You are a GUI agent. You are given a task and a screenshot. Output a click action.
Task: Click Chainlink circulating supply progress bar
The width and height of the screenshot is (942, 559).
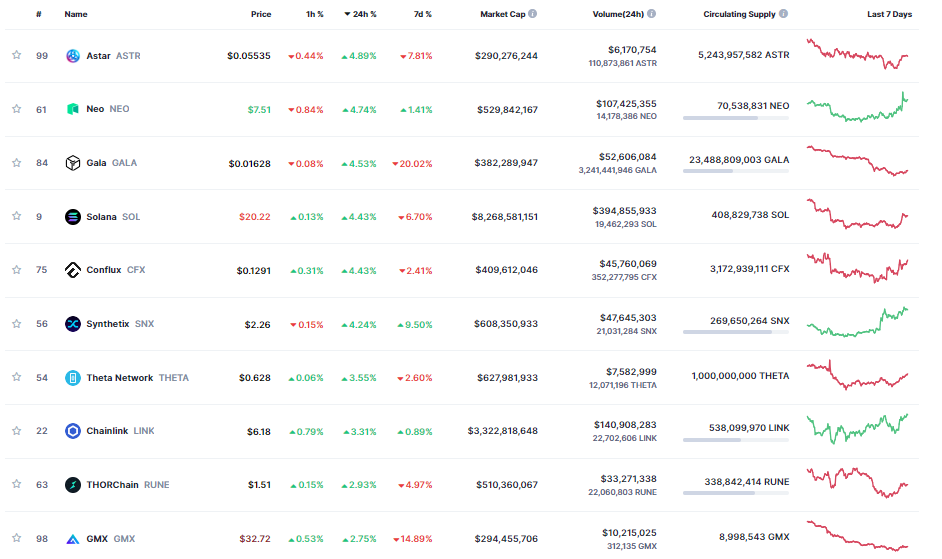click(735, 440)
